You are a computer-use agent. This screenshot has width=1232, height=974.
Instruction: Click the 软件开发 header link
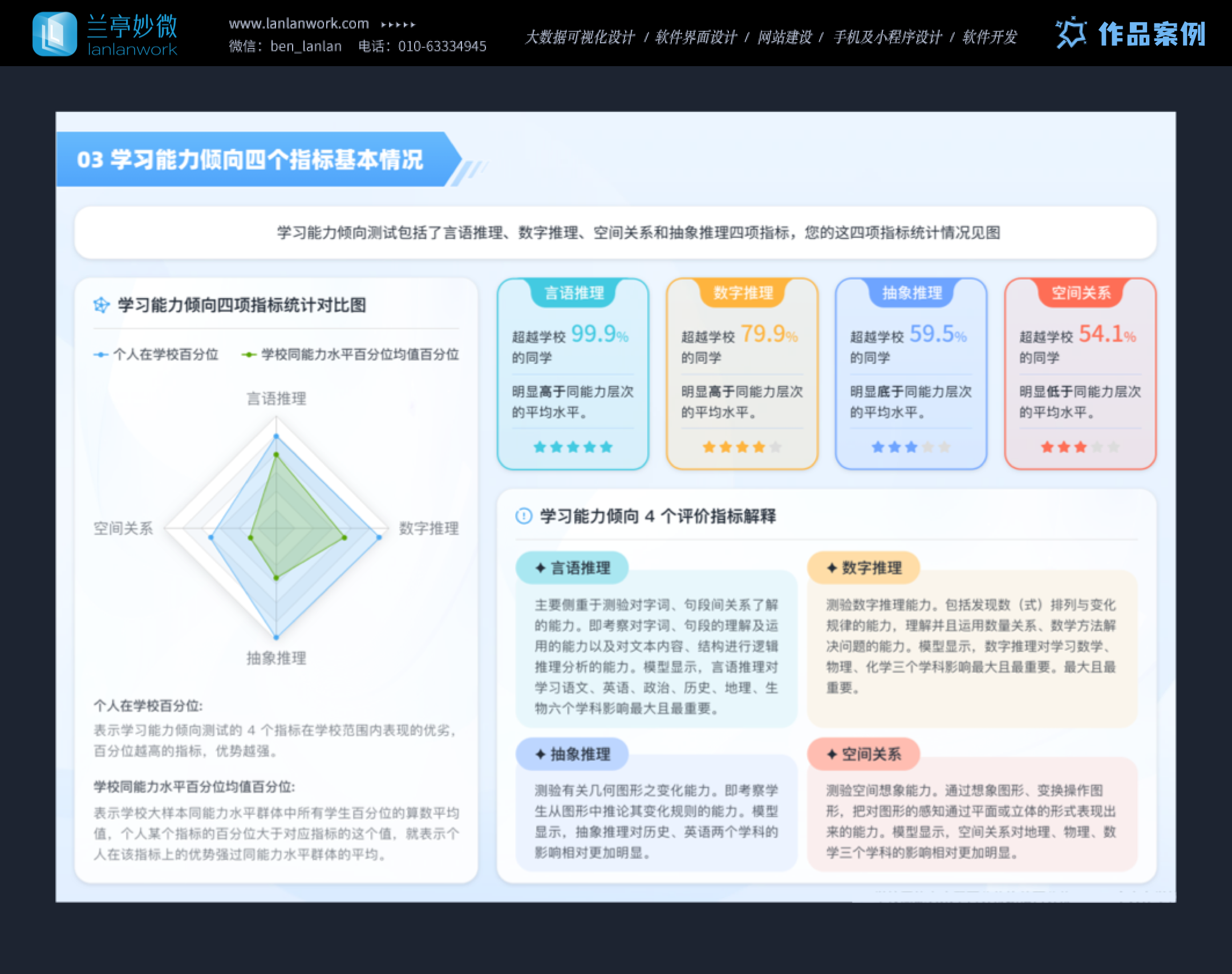(990, 38)
